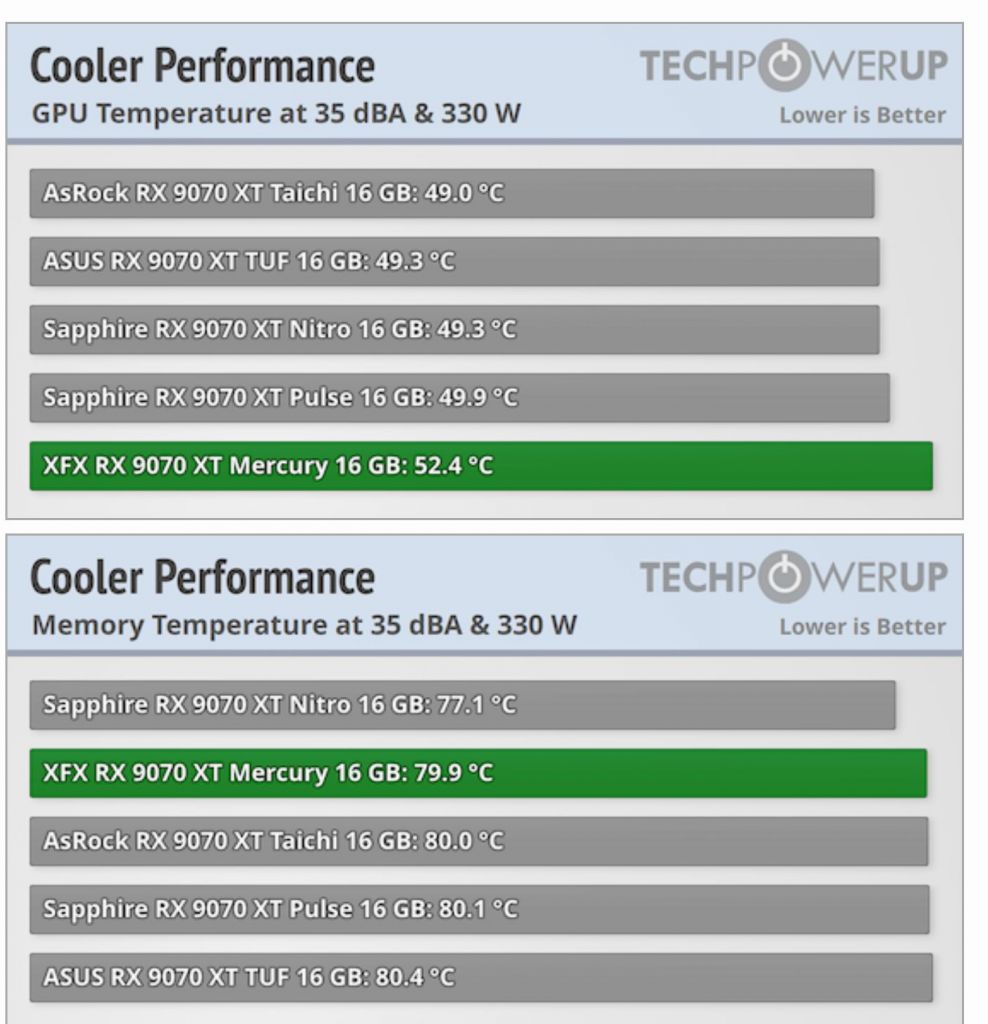Click the Sapphire Nitro 77.1 °C bar

[x=462, y=705]
